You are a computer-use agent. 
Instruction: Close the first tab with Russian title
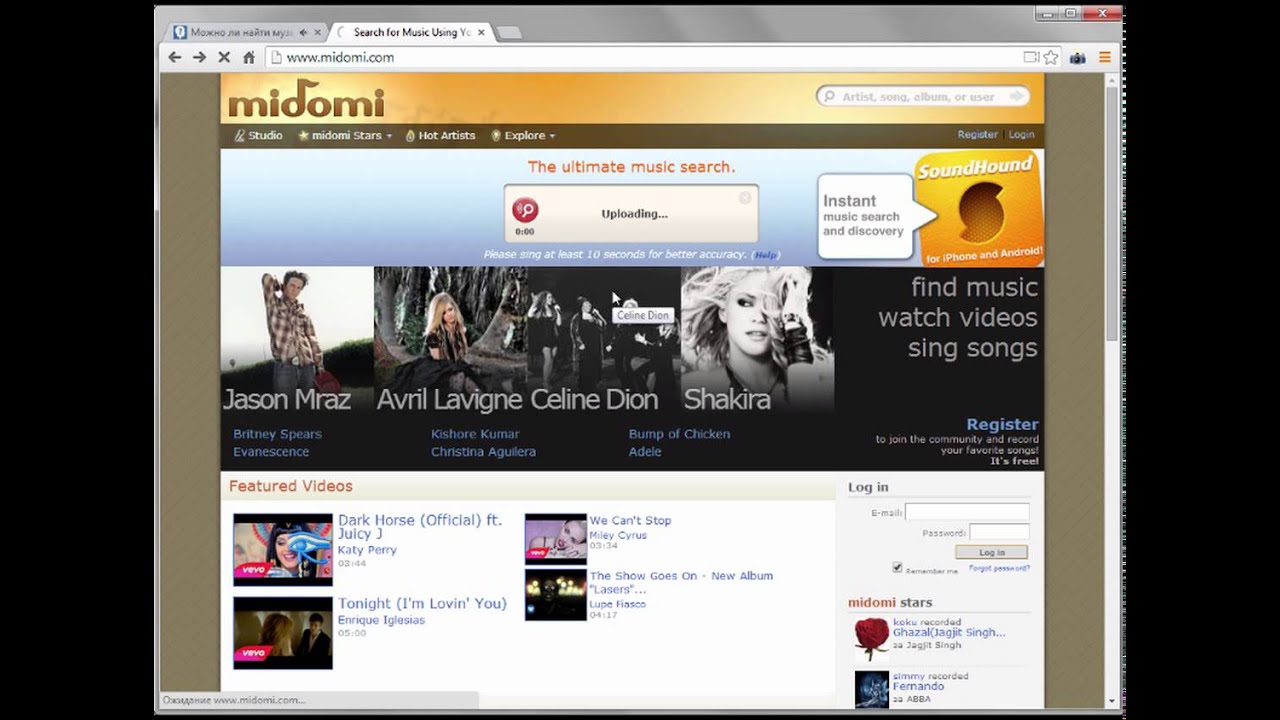pyautogui.click(x=317, y=32)
